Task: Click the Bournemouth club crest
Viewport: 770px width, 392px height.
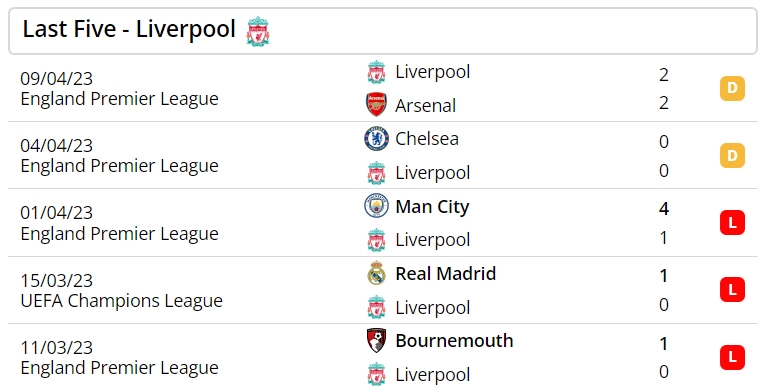Action: click(377, 340)
